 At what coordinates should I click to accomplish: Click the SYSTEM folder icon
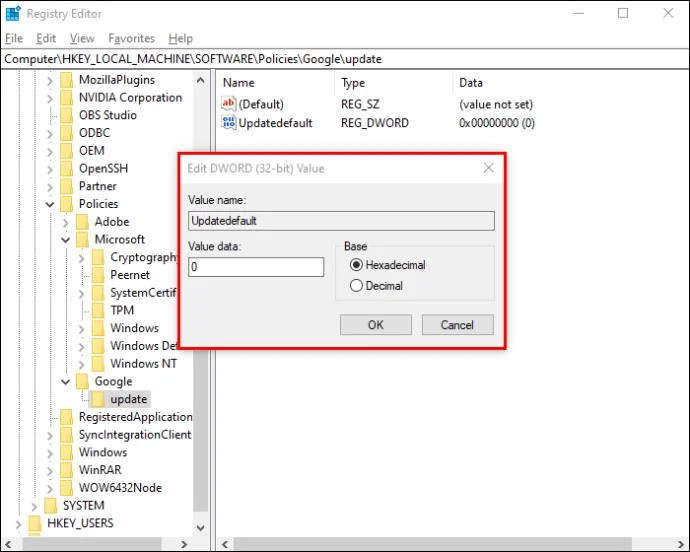(51, 505)
